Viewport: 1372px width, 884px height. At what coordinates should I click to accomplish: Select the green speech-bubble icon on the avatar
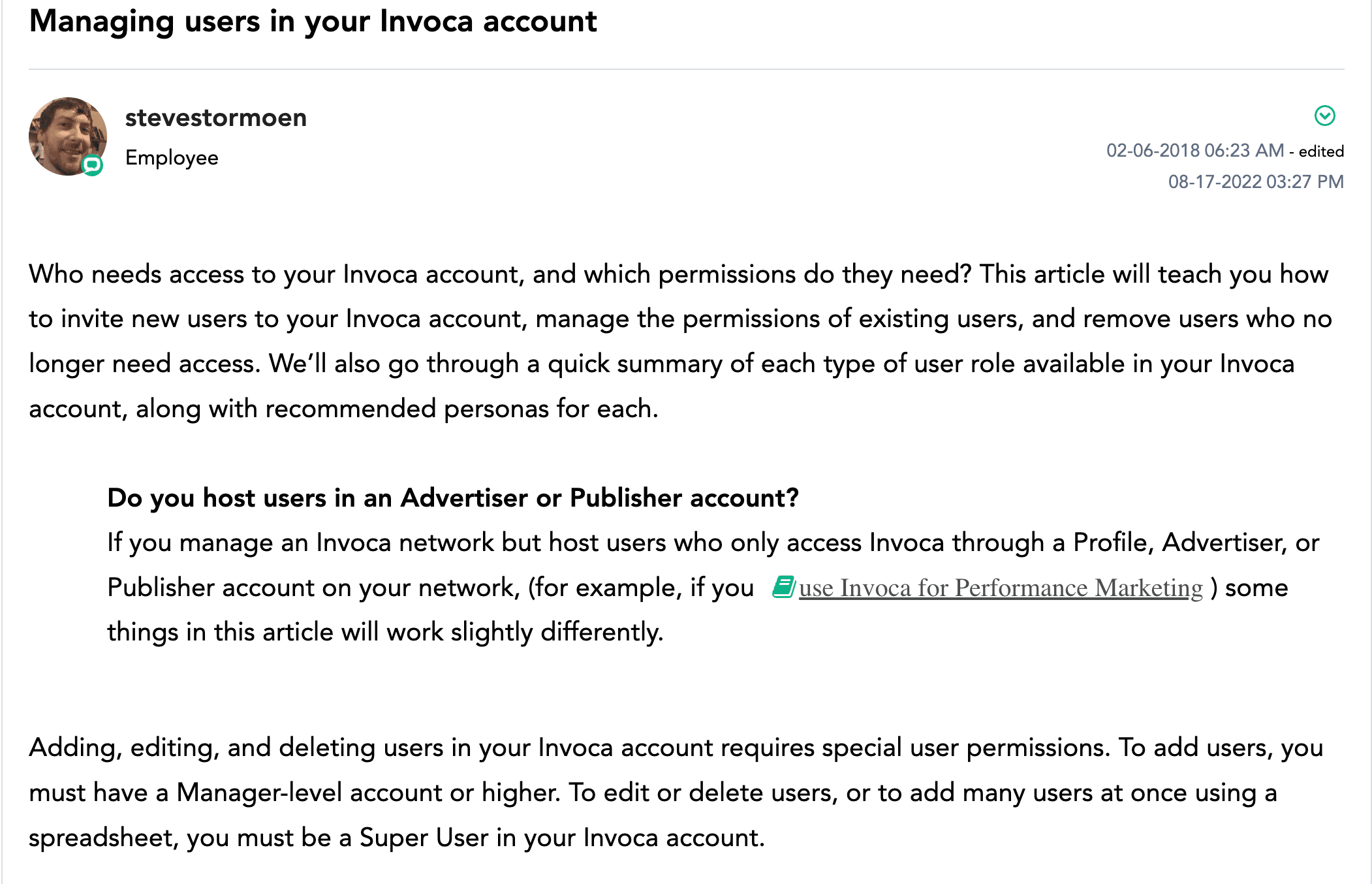[93, 165]
